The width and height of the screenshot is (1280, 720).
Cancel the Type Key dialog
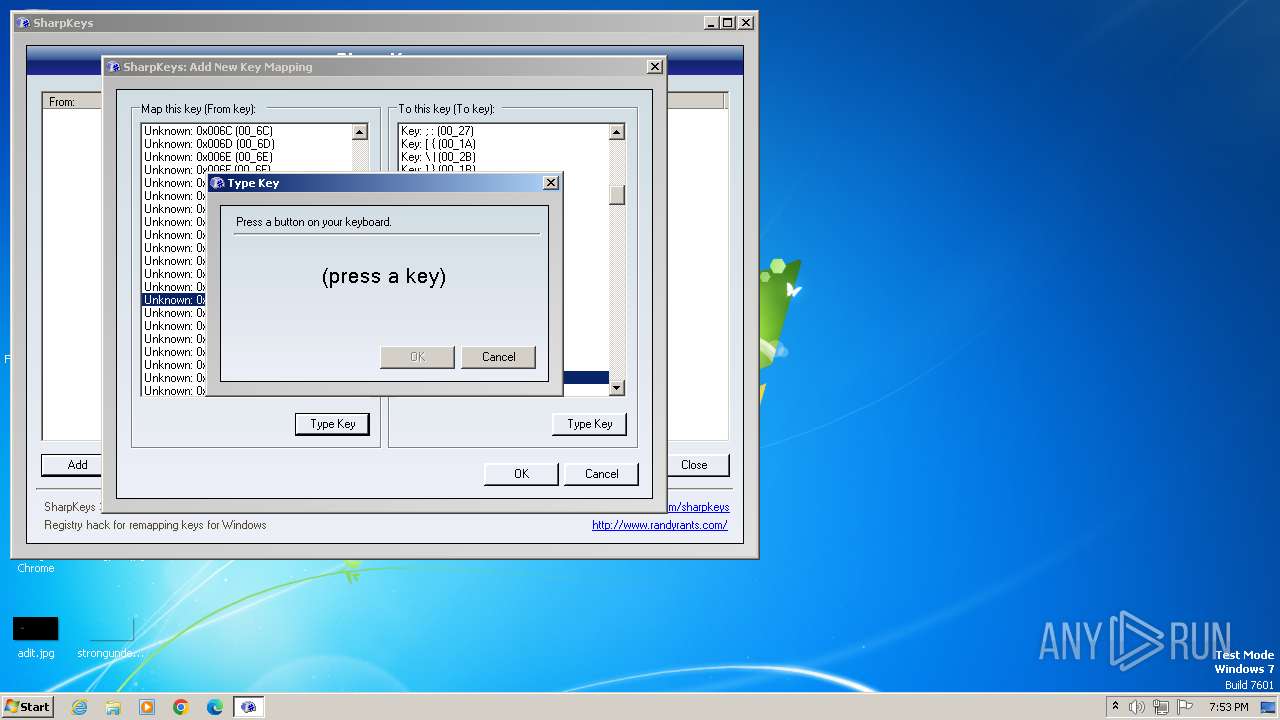[498, 357]
